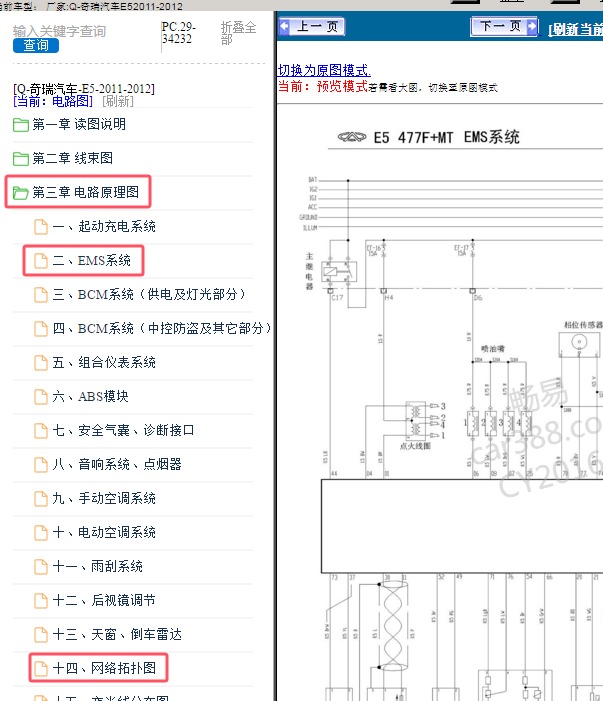
Task: Open 九、手动空调系统 page
Action: point(104,498)
